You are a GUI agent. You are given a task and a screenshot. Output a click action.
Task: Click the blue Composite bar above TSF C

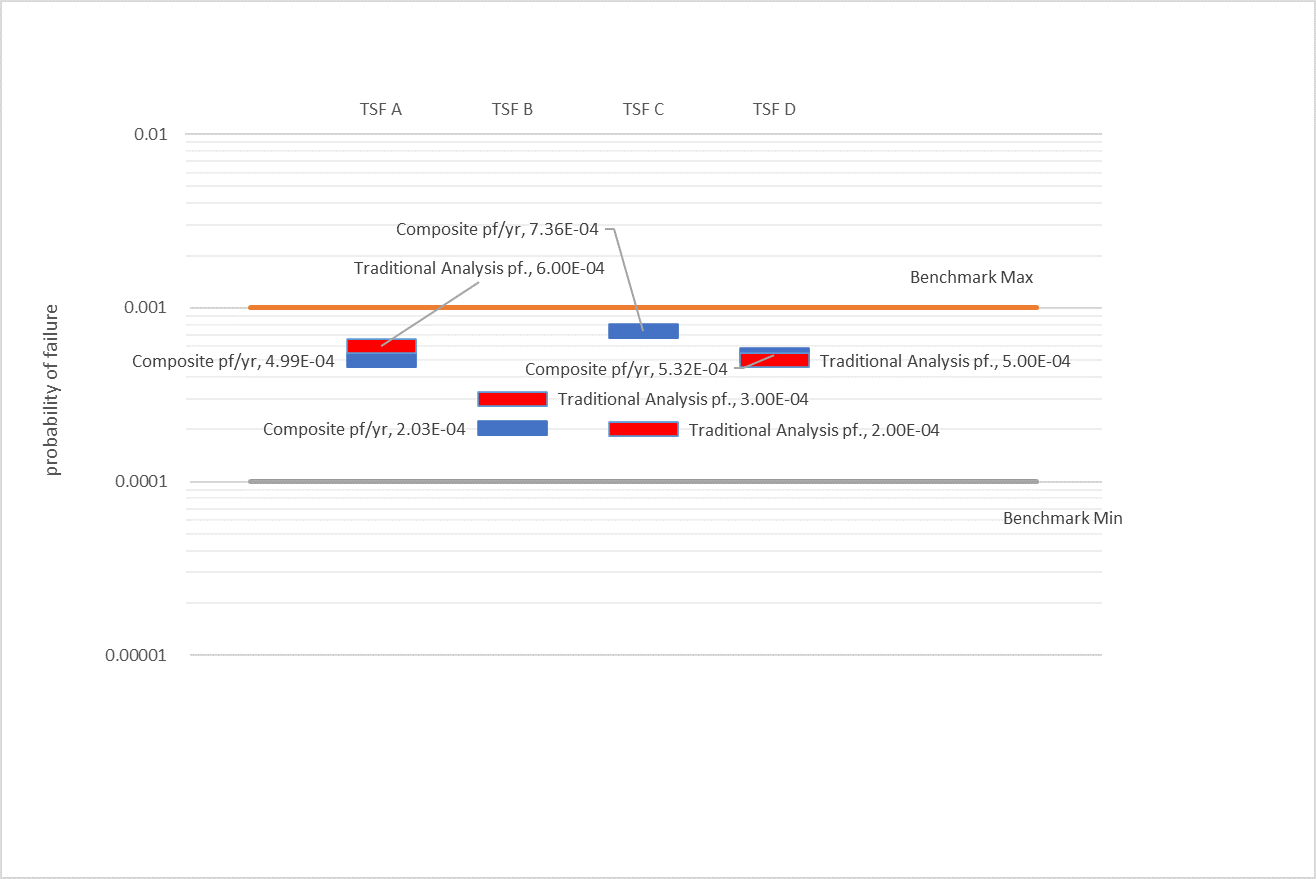coord(643,328)
